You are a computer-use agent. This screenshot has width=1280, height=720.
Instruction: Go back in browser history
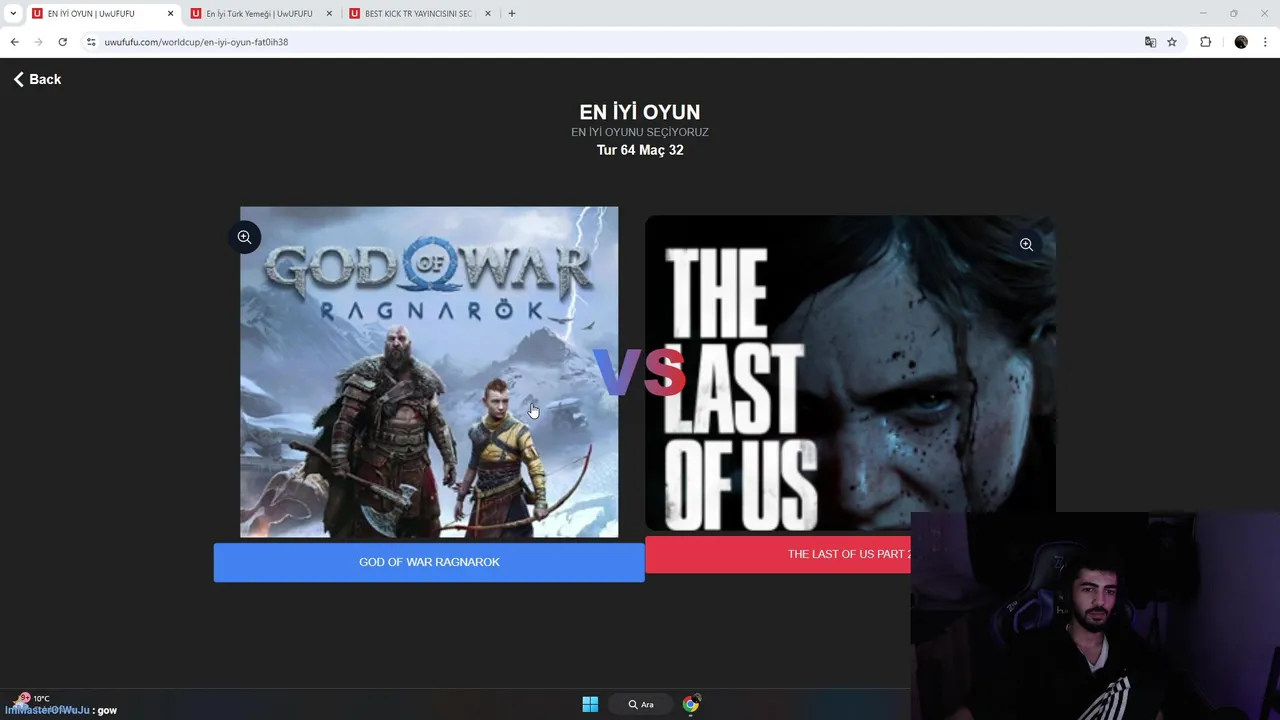(14, 42)
